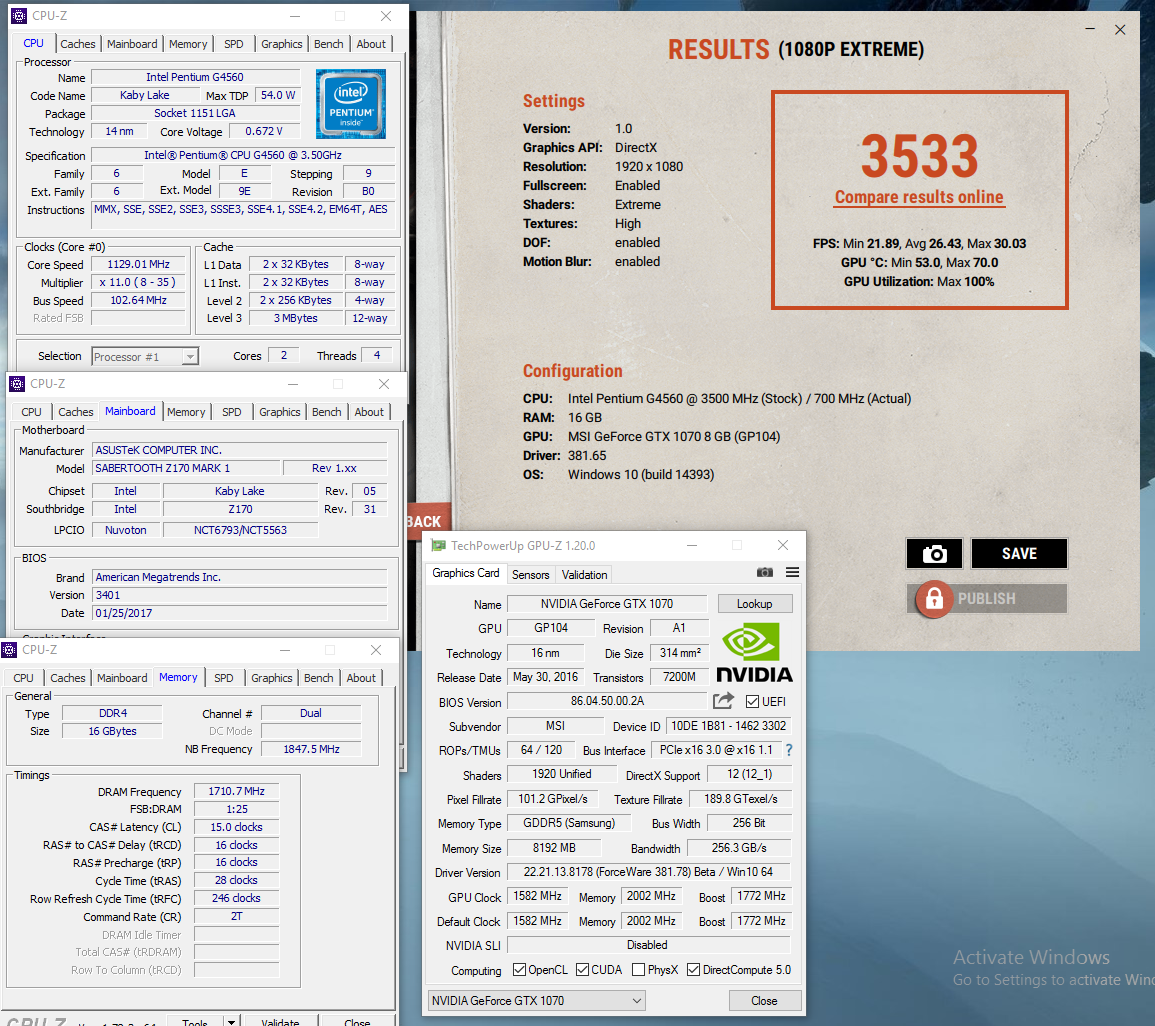Click the GPU Name field NVIDIA GeForce GTX 1070
Viewport: 1155px width, 1026px height.
tap(607, 604)
